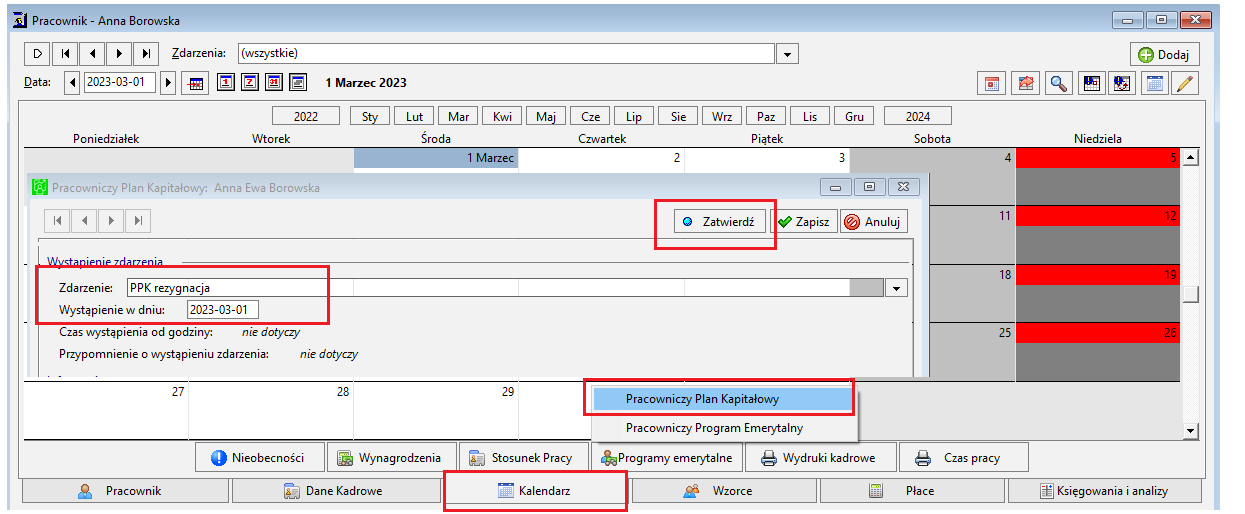Screen dimensions: 1245x514
Task: Open search with magnifying glass icon
Action: pos(1057,84)
